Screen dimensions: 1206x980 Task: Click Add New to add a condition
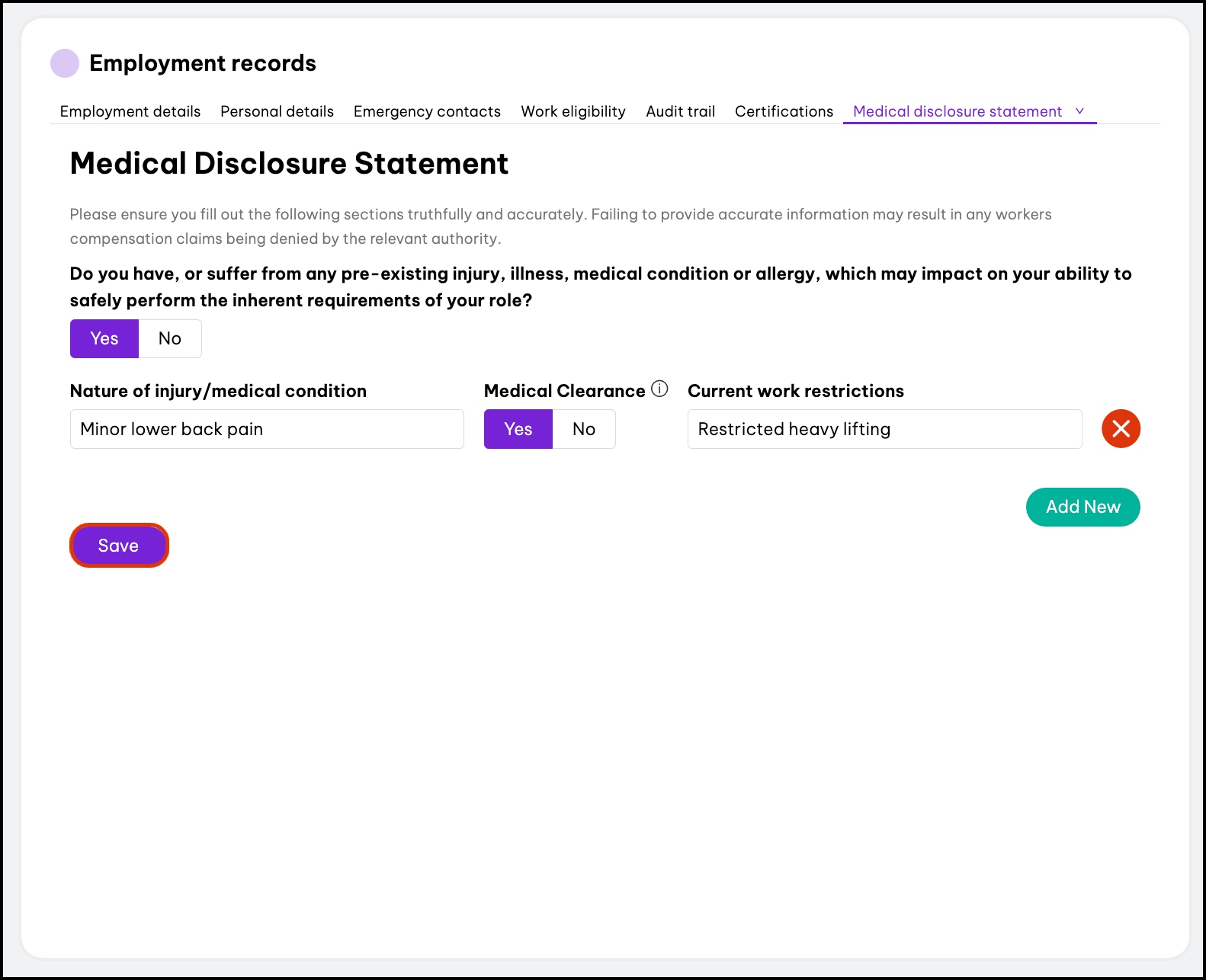click(x=1083, y=508)
